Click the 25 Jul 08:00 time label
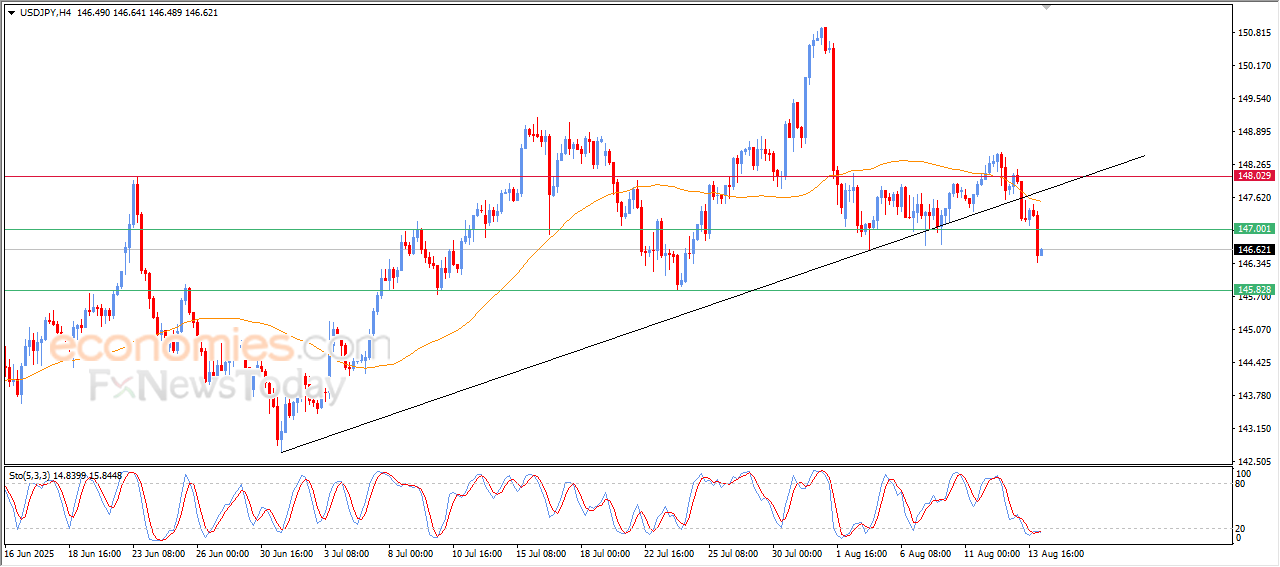Viewport: 1280px width, 567px height. click(x=734, y=553)
